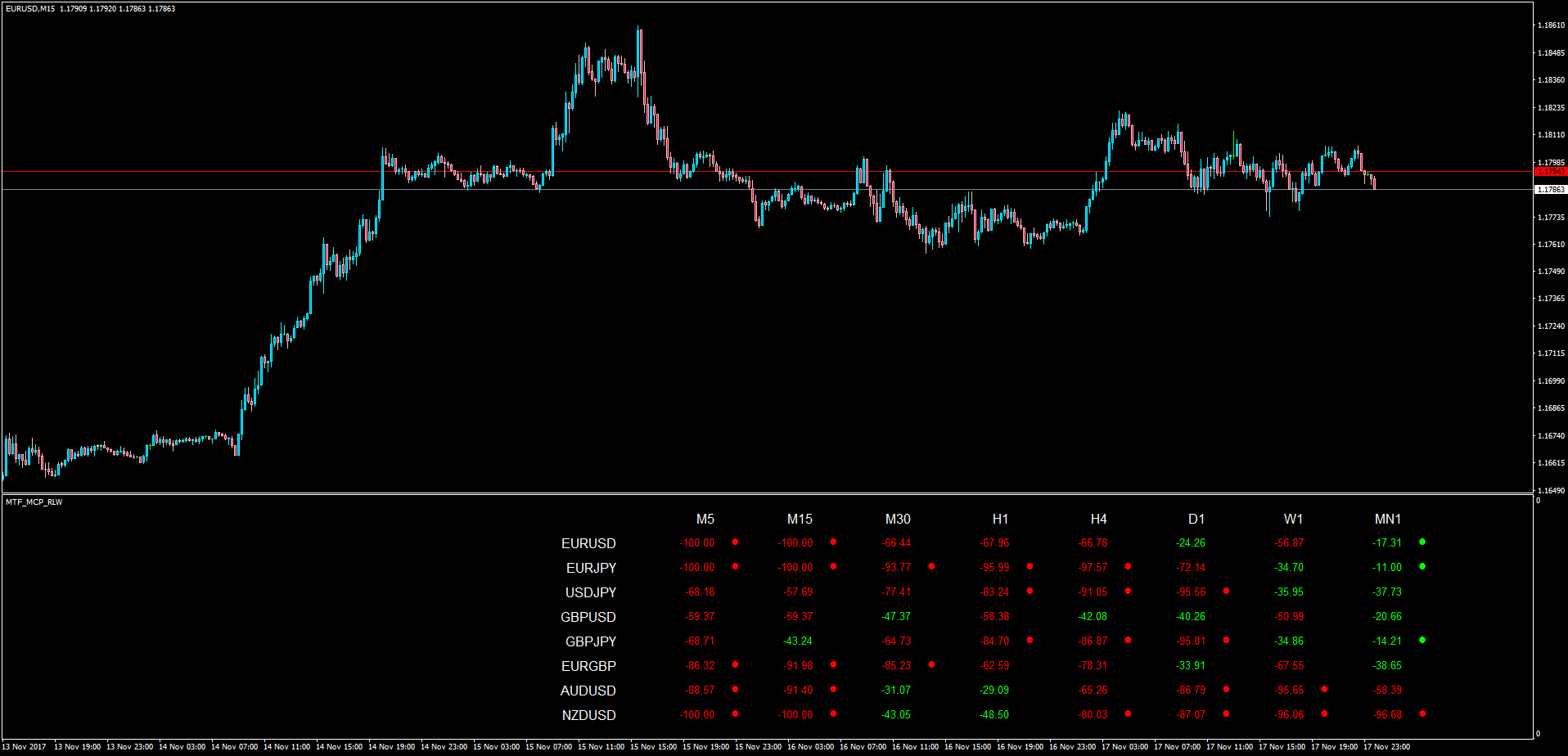Click the red dot beside EURUSD M5 value

[735, 542]
